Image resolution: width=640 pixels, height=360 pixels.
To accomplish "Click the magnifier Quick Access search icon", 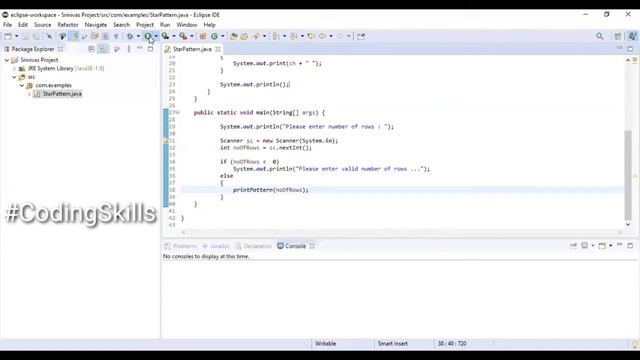I will coord(599,36).
